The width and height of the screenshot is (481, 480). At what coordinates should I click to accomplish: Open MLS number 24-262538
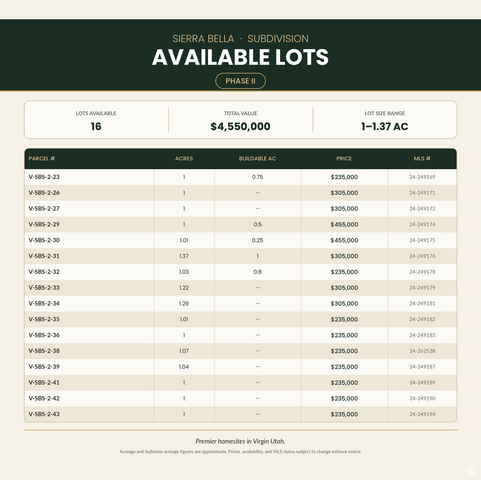(422, 351)
